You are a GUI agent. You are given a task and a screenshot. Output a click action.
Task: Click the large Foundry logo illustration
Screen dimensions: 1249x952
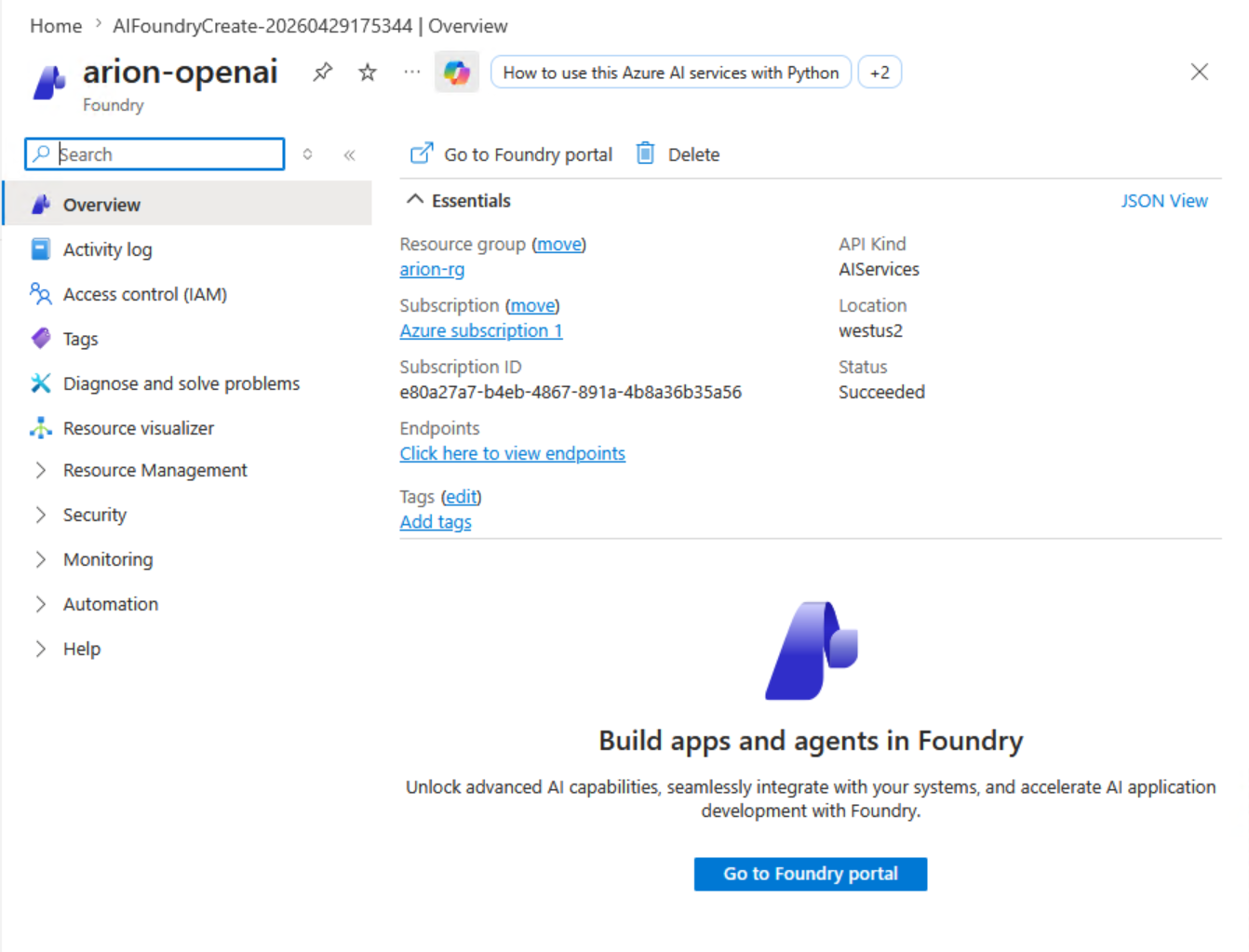pos(811,650)
